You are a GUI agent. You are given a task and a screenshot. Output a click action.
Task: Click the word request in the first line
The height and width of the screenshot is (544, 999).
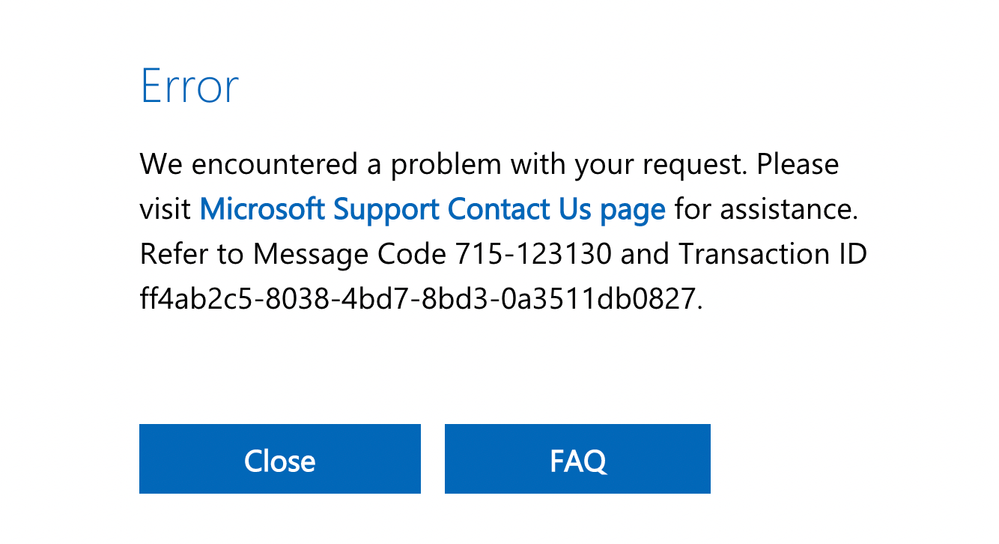[x=694, y=166]
